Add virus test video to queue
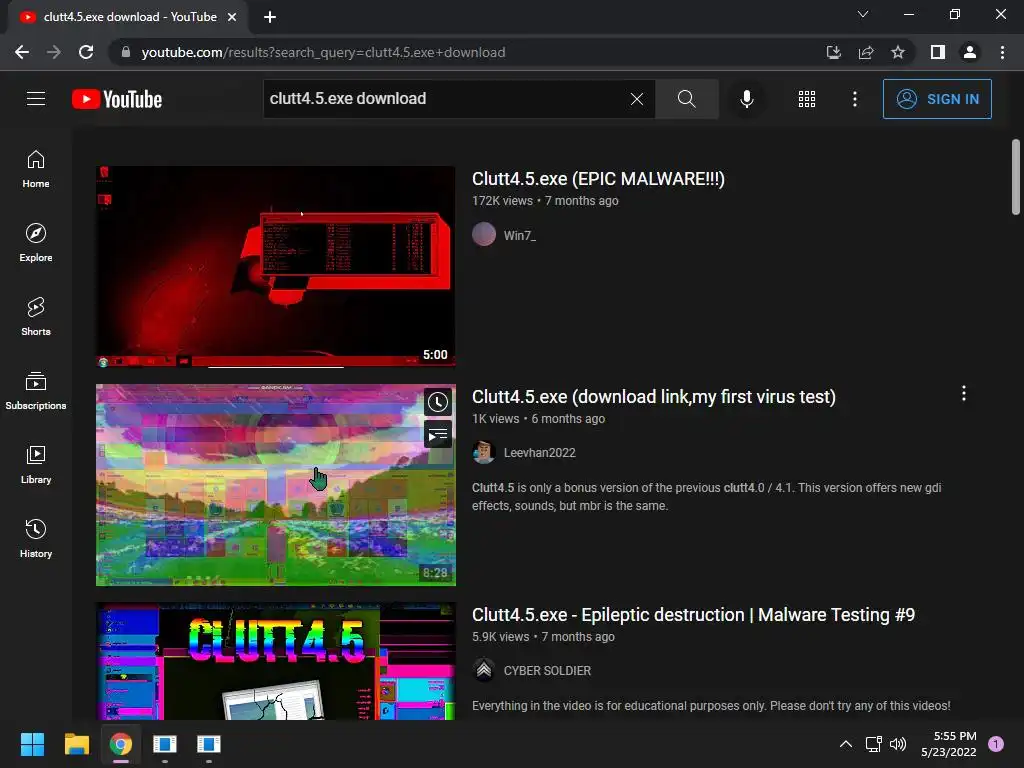This screenshot has width=1024, height=768. pyautogui.click(x=438, y=434)
